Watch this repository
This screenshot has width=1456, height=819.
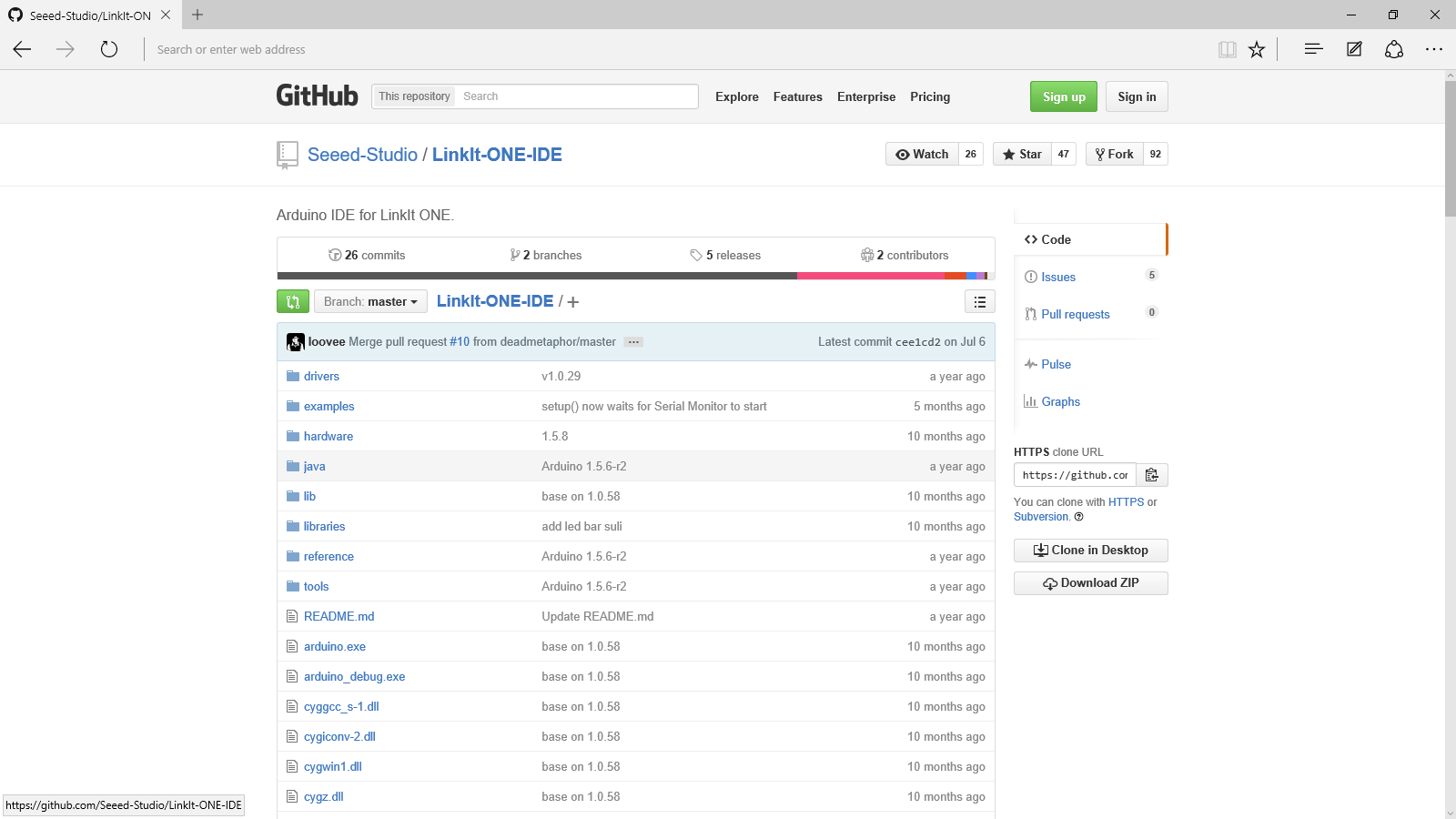(922, 154)
